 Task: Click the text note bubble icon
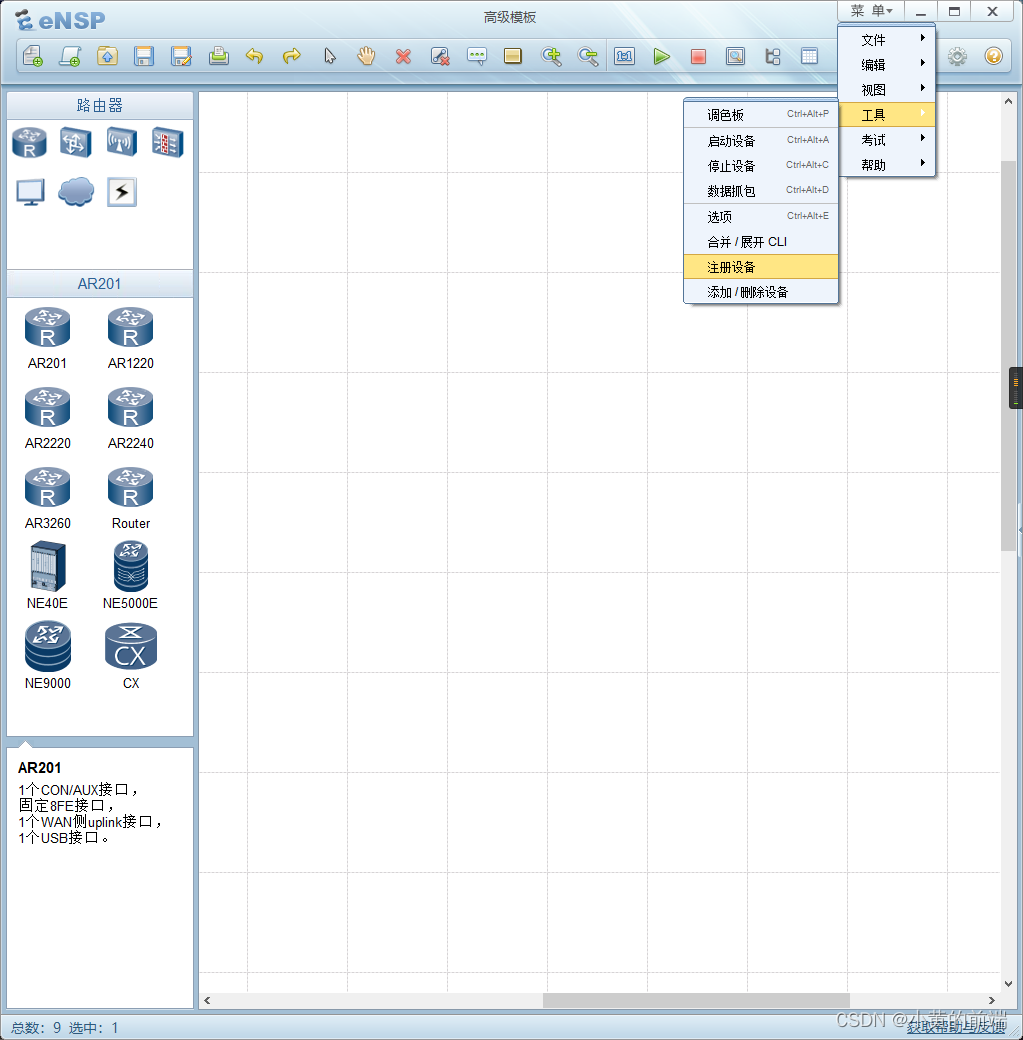tap(476, 56)
